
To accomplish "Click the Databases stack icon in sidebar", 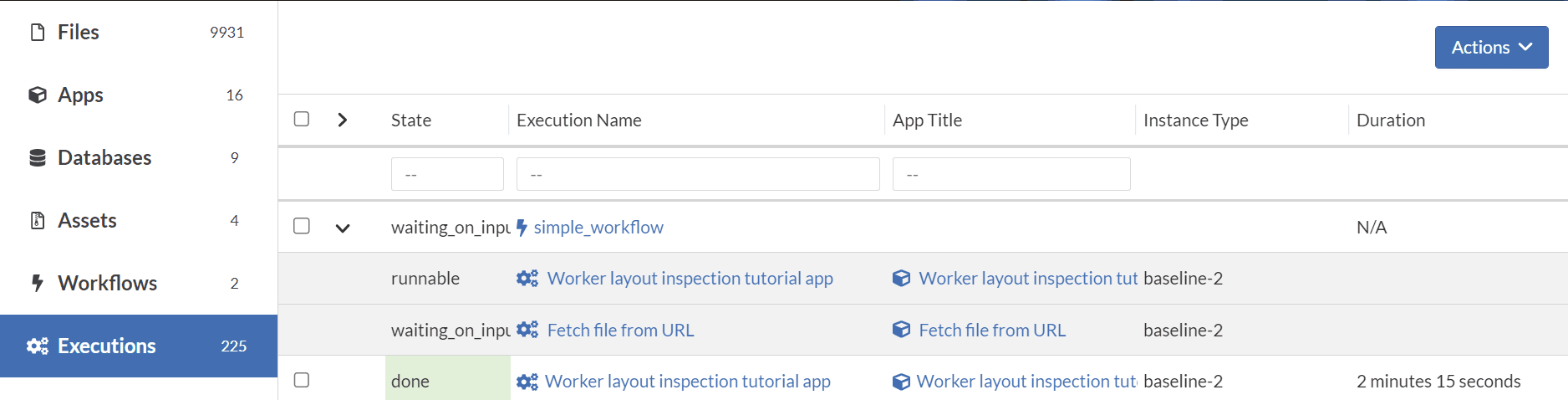I will pyautogui.click(x=38, y=157).
